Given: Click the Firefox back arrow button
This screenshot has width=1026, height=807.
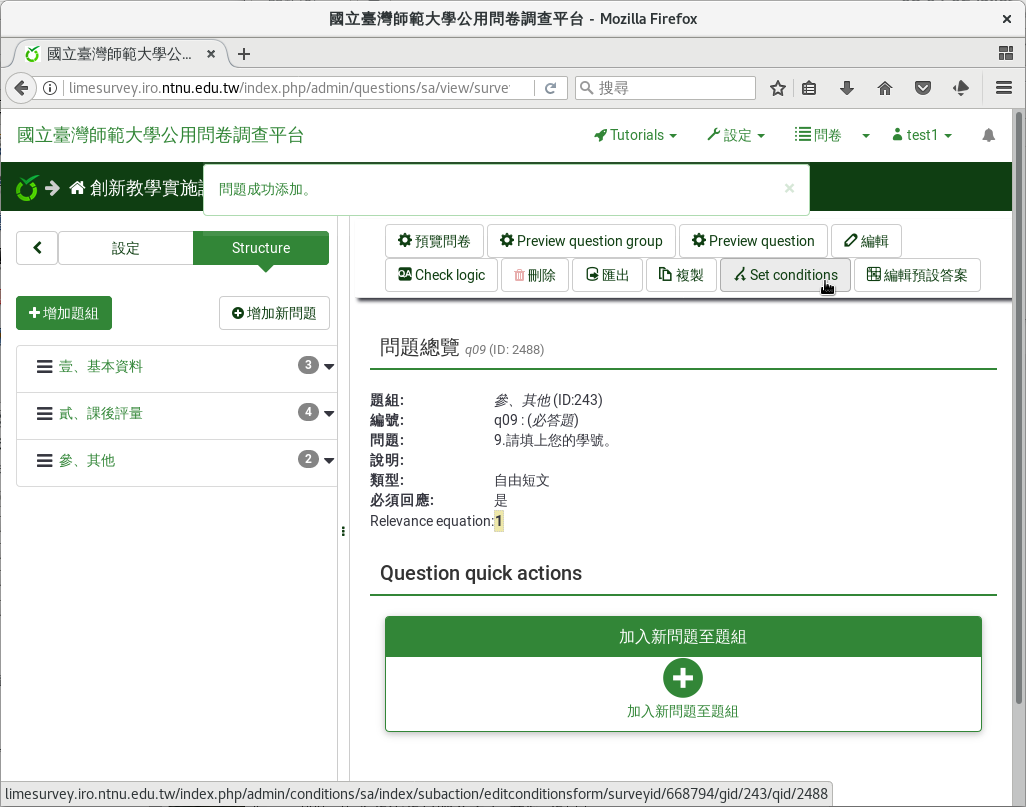Looking at the screenshot, I should click(x=21, y=88).
